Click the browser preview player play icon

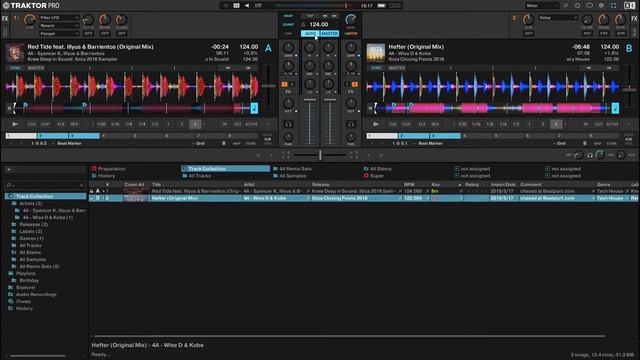click(x=9, y=169)
